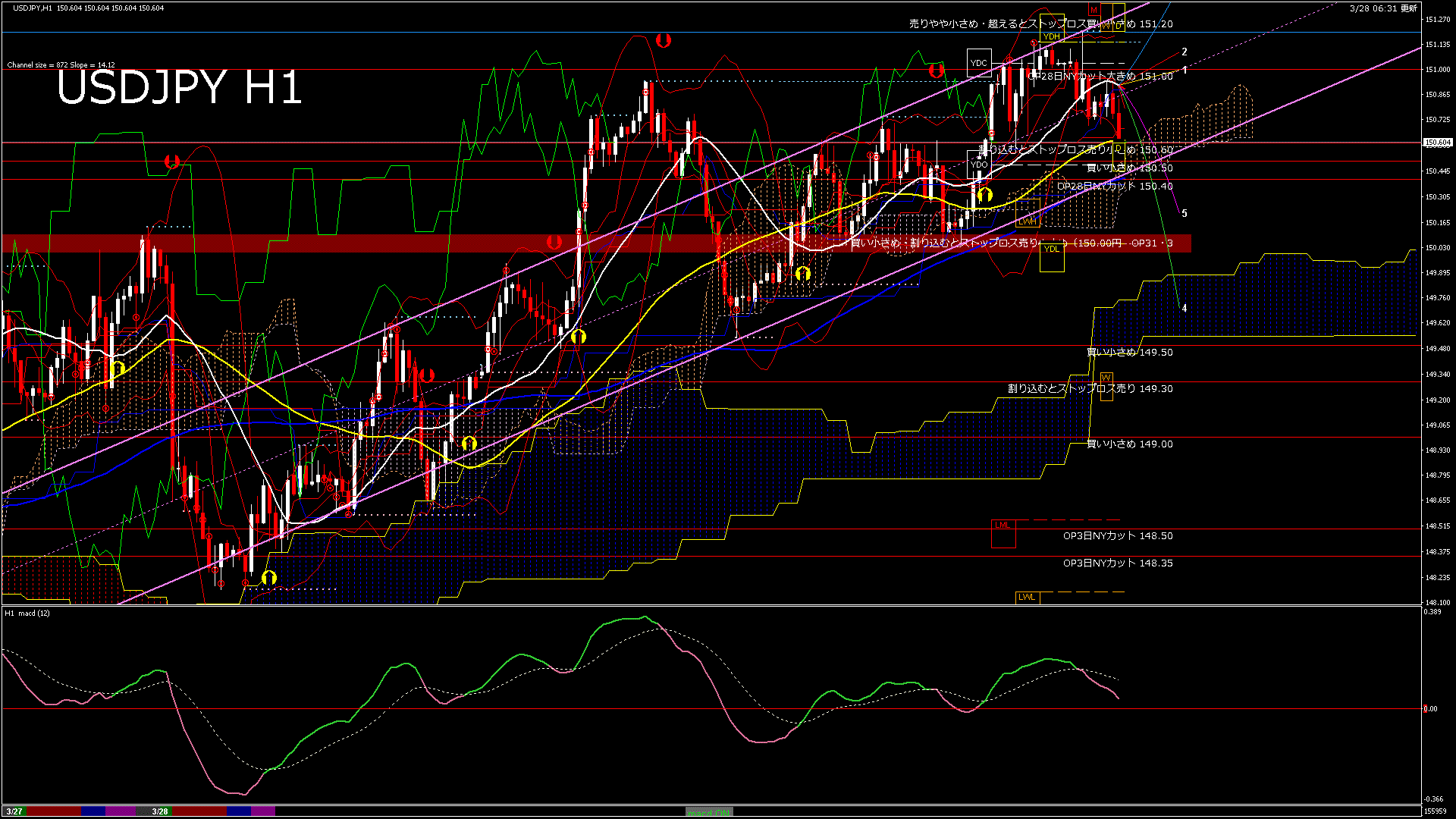Screen dimensions: 1456x819
Task: Select the current price tag 150.604
Action: pos(1437,143)
